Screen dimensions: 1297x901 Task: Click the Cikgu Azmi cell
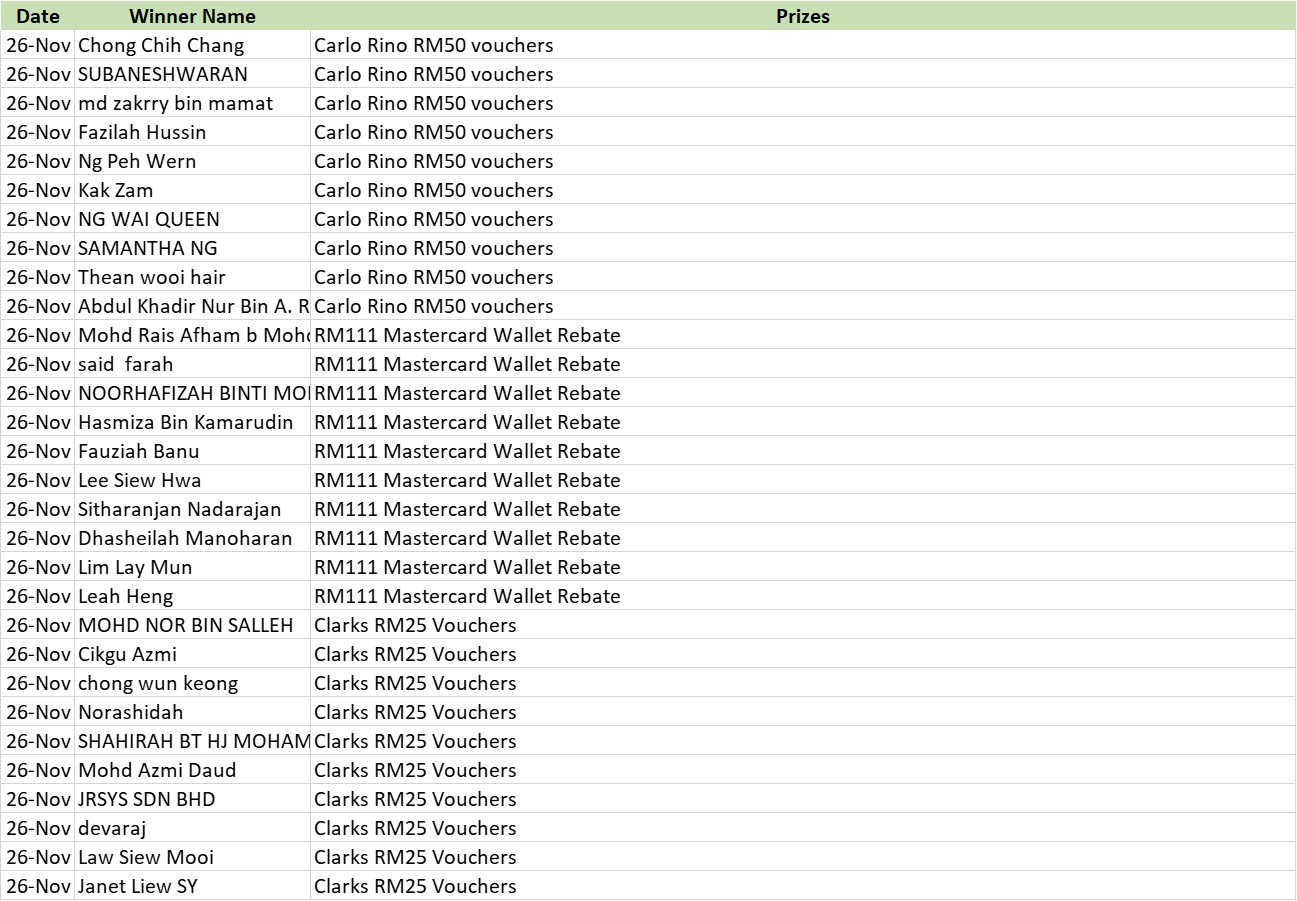pos(128,655)
